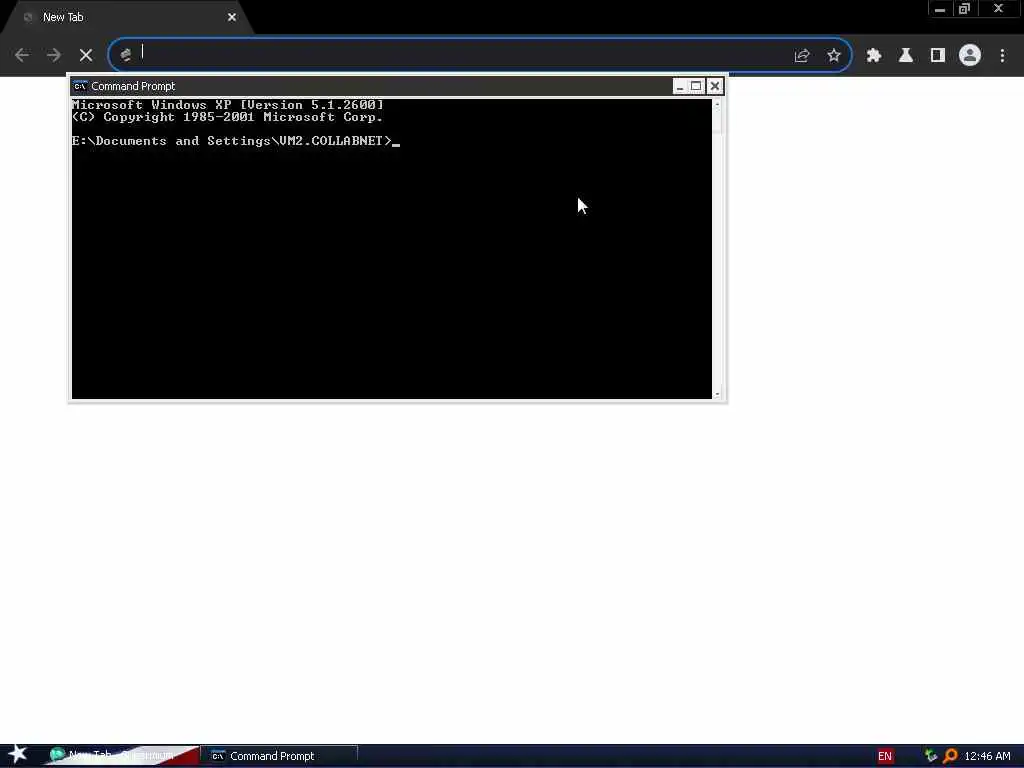Close the browser window
This screenshot has height=768, width=1024.
[998, 9]
